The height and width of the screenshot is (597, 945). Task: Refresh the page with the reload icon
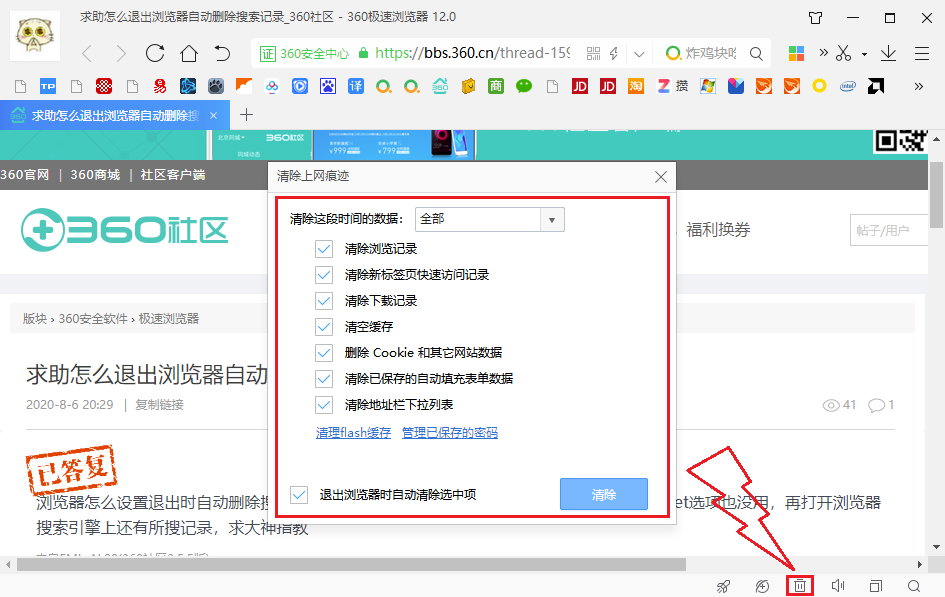[155, 53]
